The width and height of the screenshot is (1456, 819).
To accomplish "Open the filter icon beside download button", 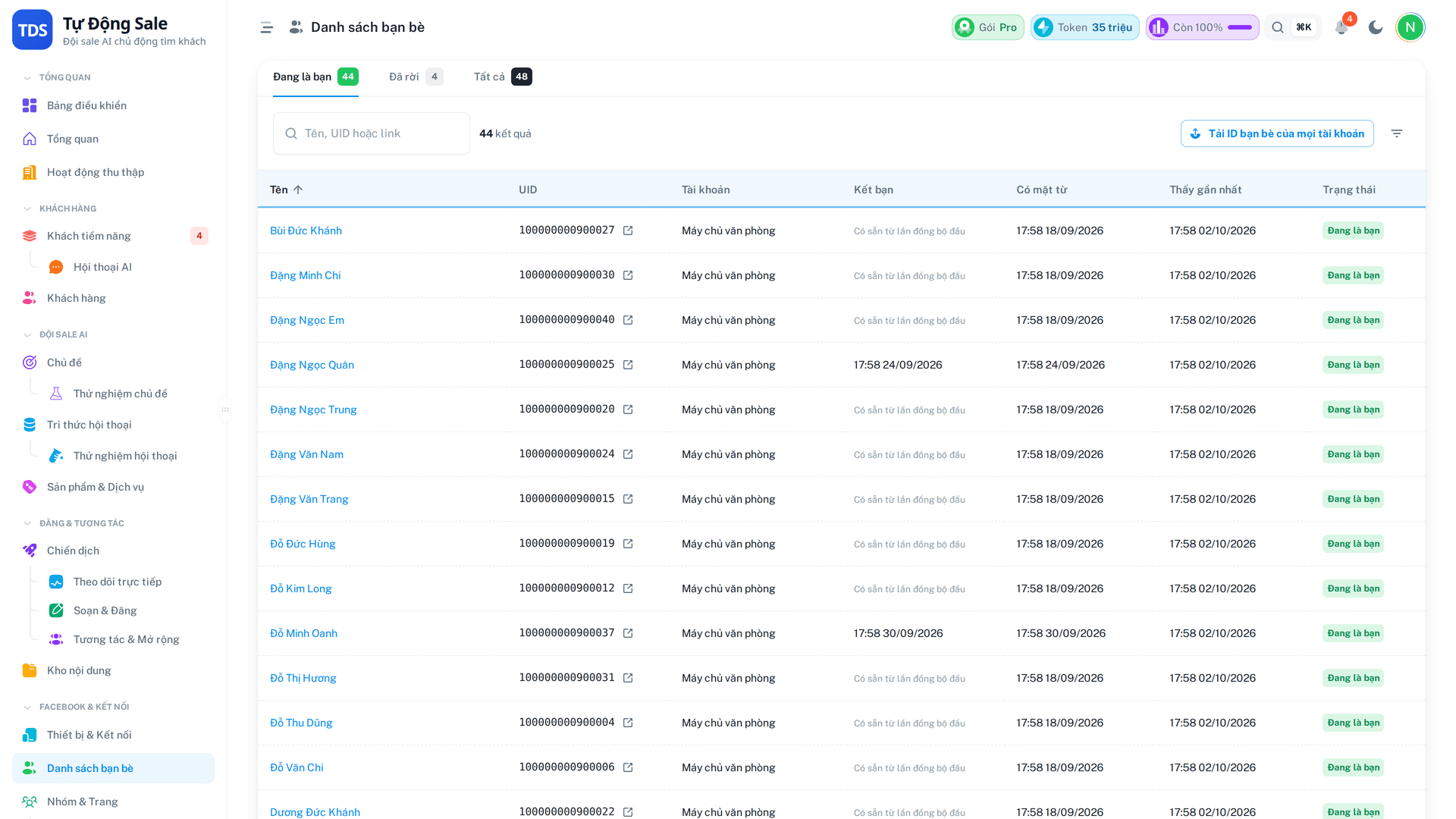I will [x=1397, y=133].
